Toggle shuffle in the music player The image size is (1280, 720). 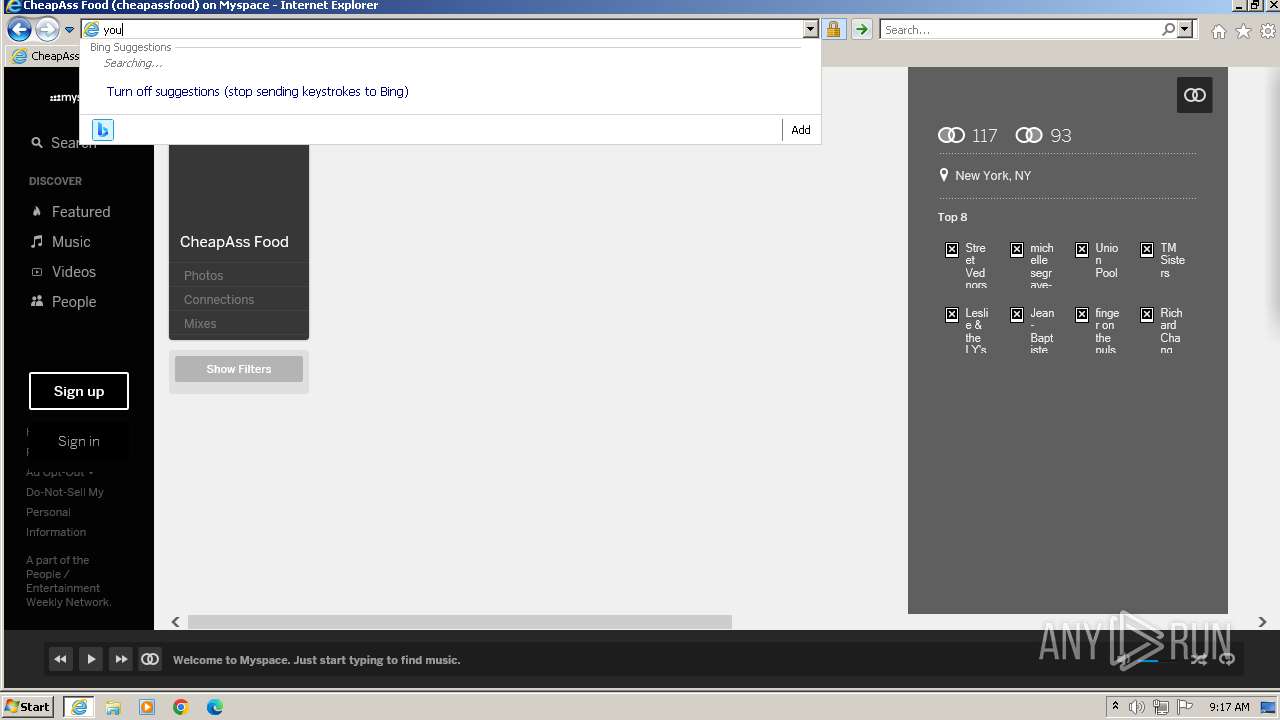tap(1198, 659)
